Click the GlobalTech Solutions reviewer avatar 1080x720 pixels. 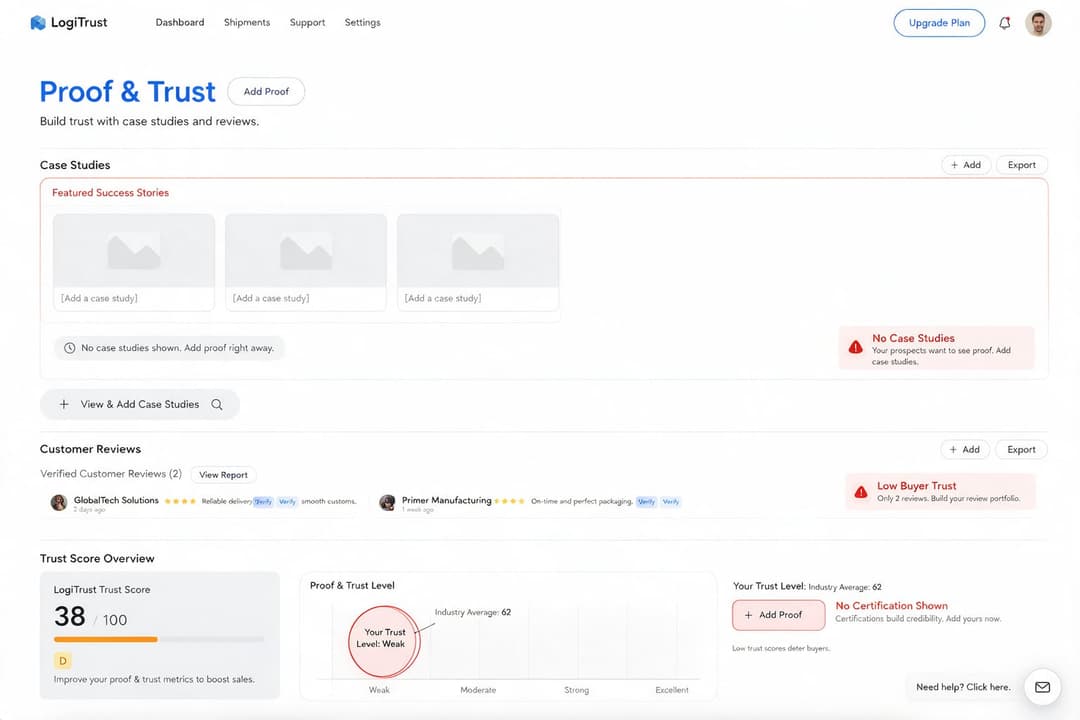(x=59, y=502)
